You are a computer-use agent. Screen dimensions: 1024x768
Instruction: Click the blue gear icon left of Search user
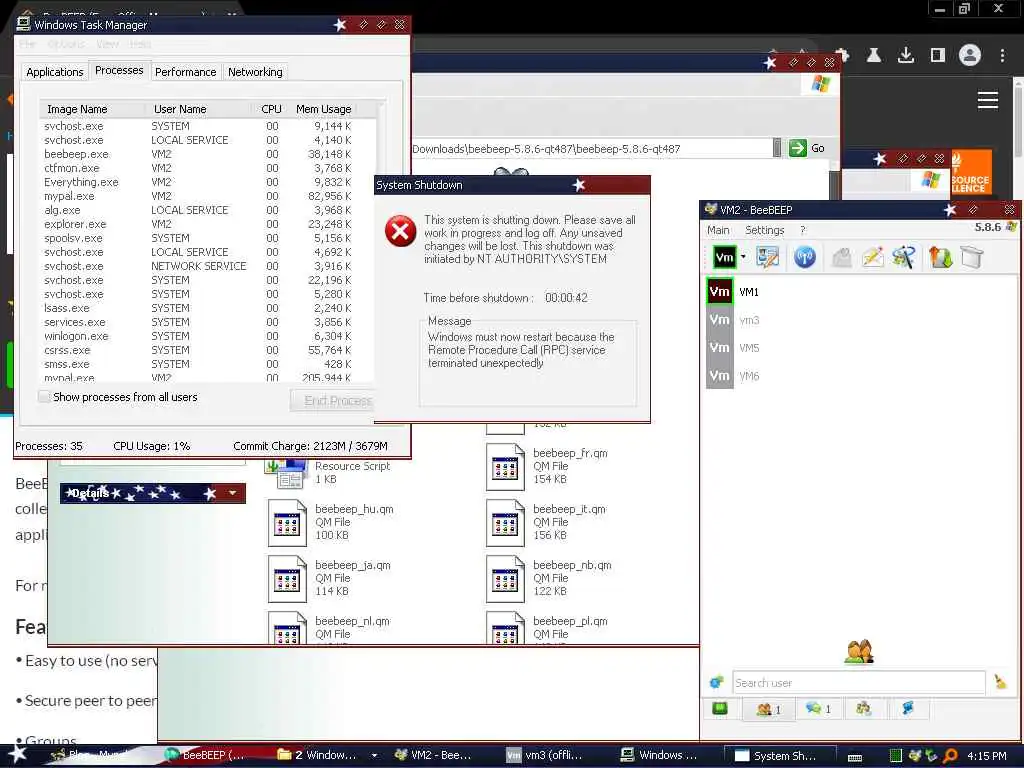(716, 682)
